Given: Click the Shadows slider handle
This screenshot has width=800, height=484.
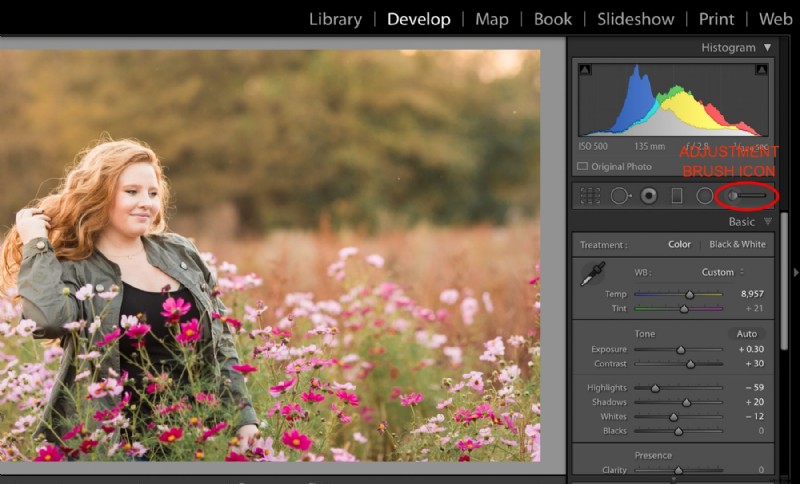Looking at the screenshot, I should (687, 403).
